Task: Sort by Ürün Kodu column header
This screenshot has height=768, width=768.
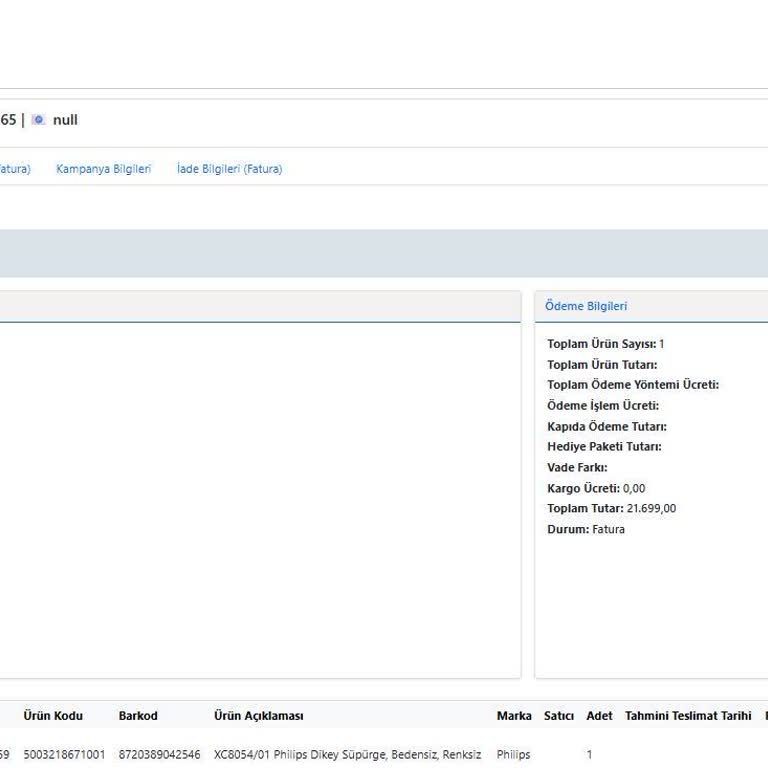Action: (x=53, y=716)
